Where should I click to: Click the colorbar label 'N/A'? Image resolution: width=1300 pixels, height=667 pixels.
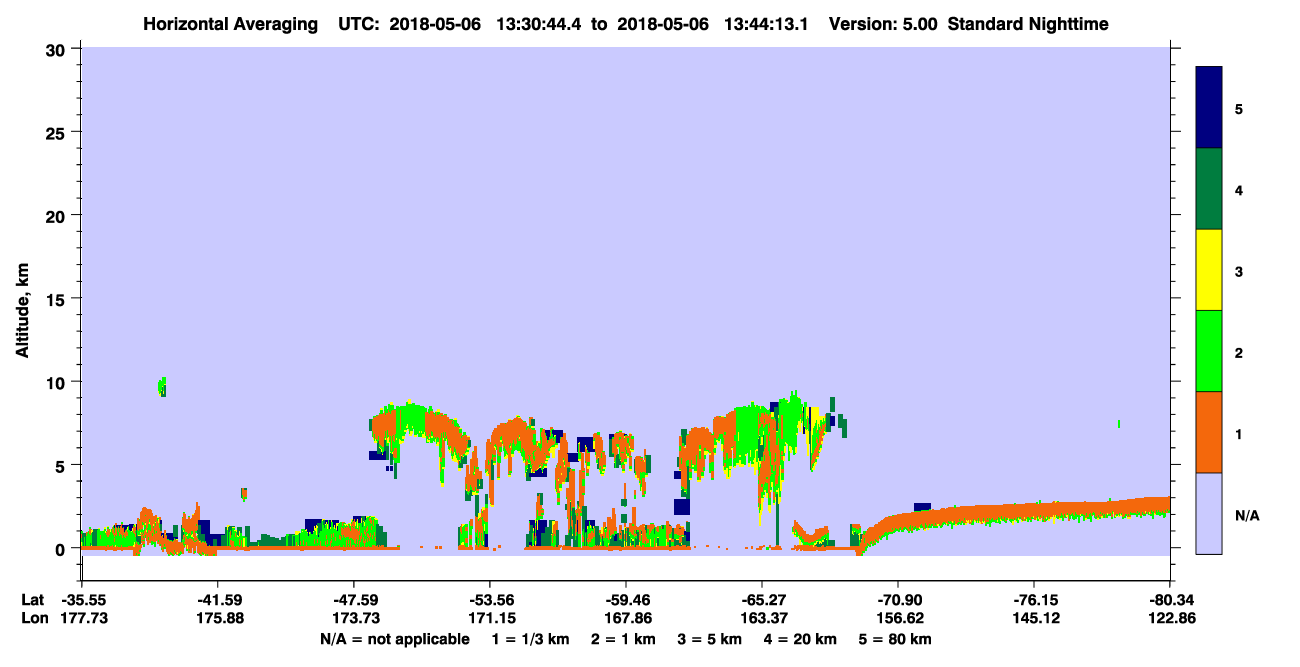[1246, 516]
